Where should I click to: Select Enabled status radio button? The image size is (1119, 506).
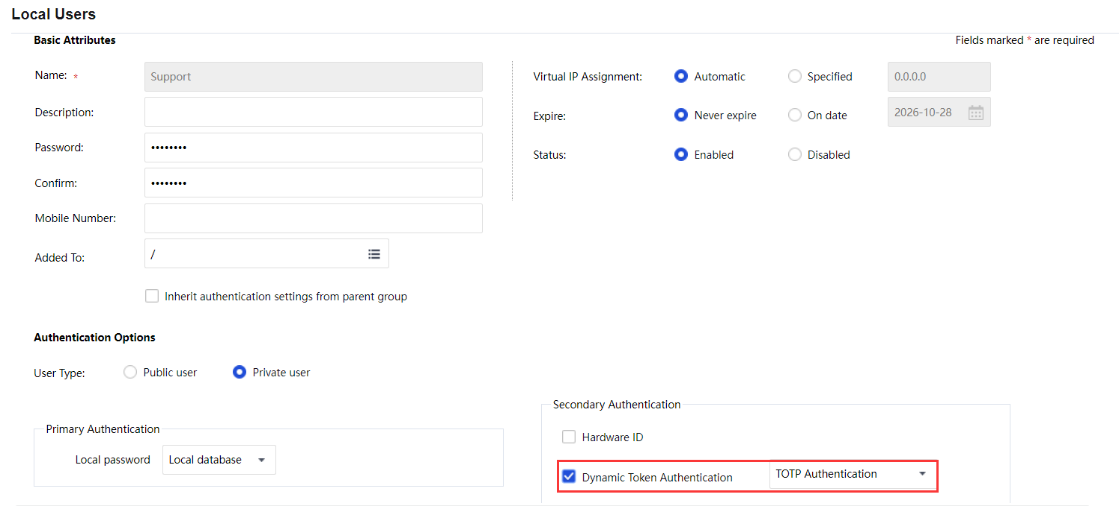pyautogui.click(x=681, y=155)
